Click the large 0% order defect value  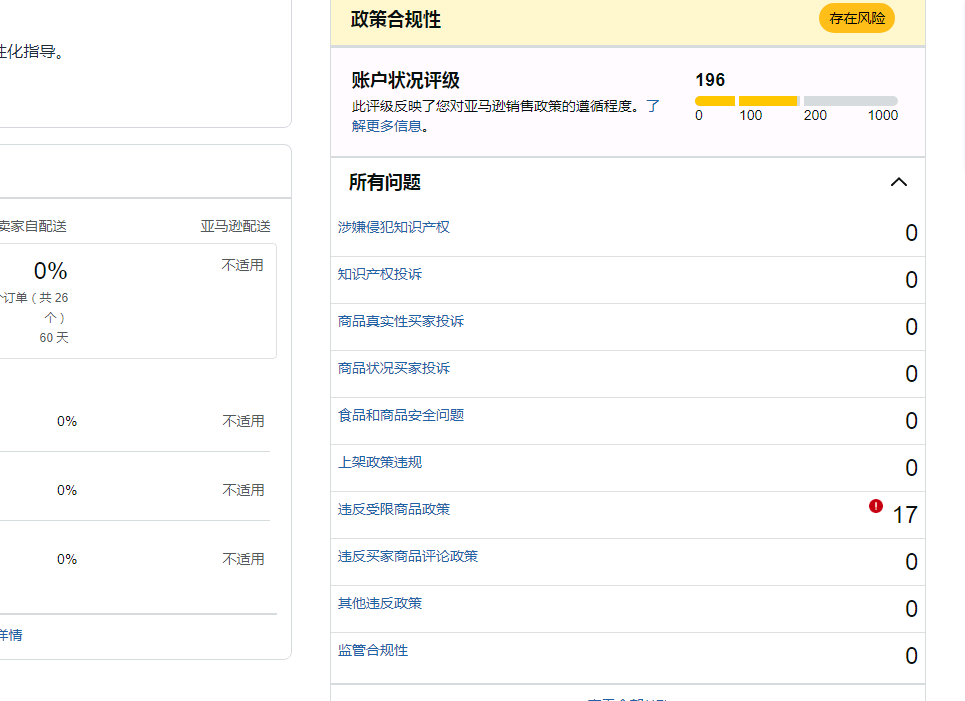[x=50, y=271]
